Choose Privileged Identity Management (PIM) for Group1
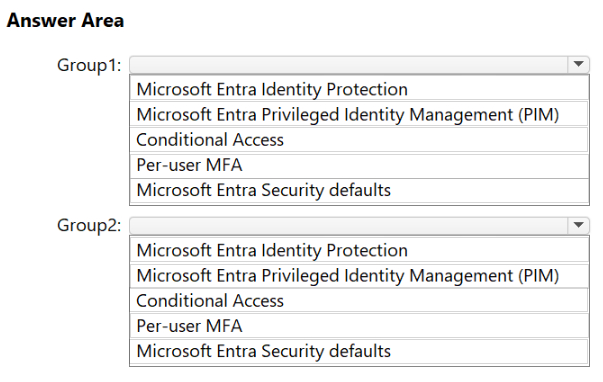603x382 pixels. [x=359, y=114]
